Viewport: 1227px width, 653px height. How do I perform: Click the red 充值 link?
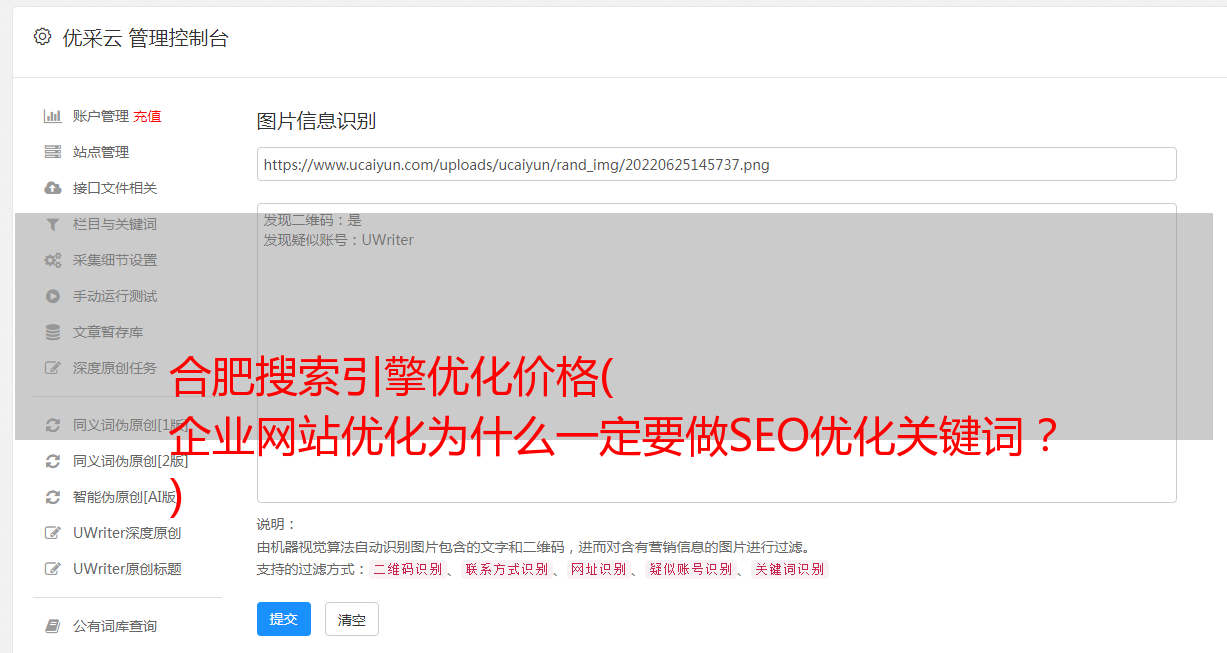(x=147, y=116)
